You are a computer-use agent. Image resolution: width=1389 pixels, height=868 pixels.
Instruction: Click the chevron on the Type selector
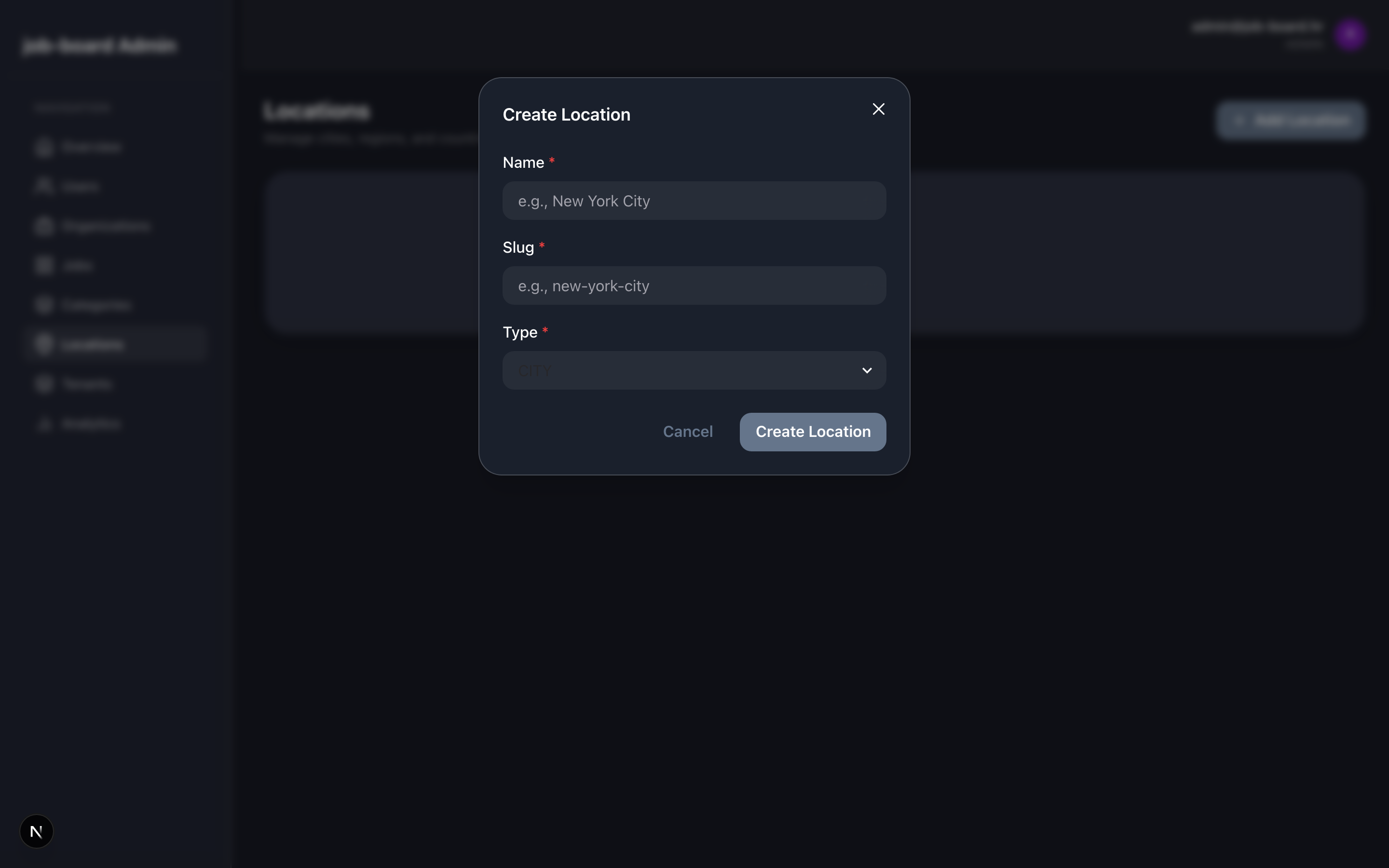coord(866,370)
